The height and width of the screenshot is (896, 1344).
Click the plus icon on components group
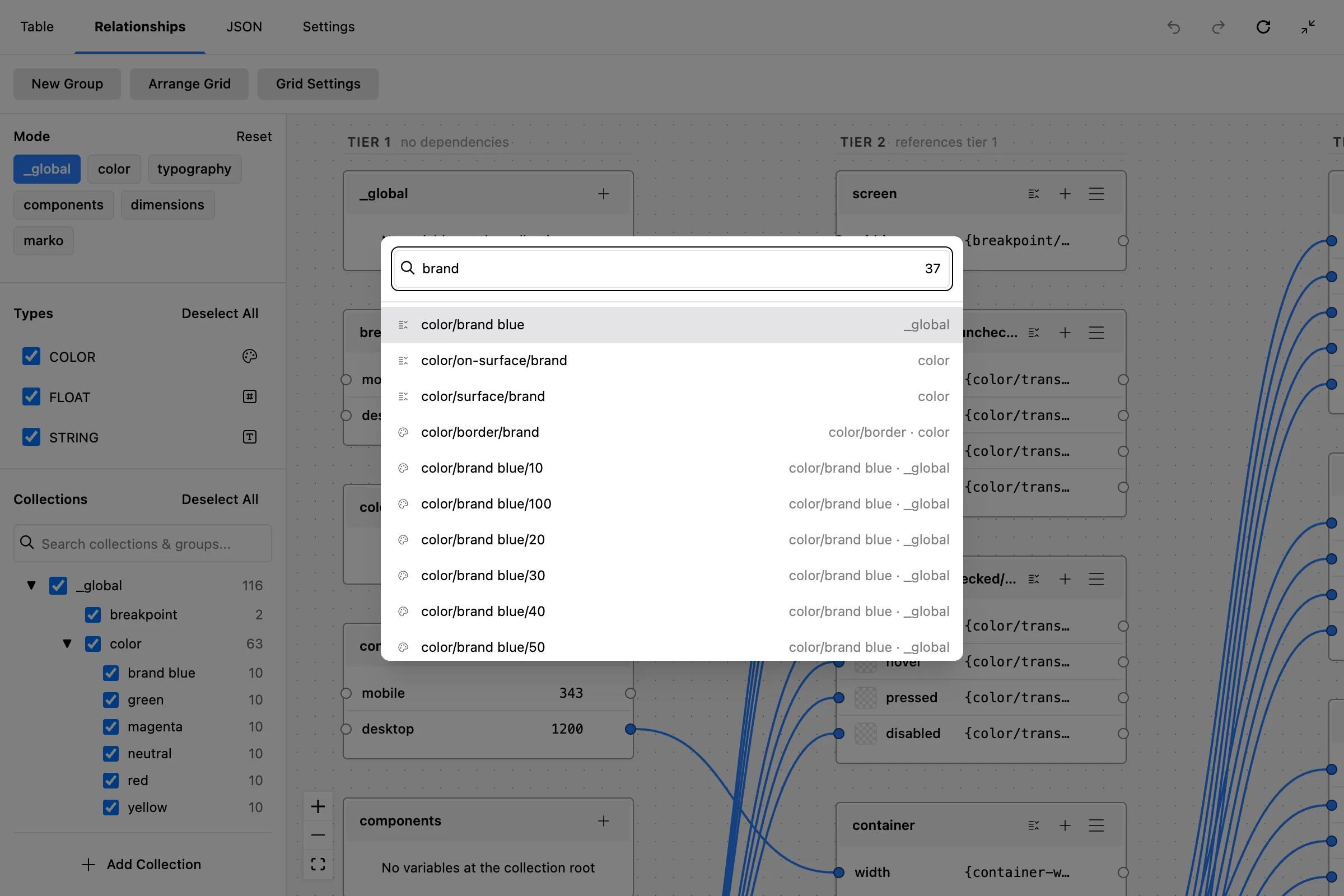click(604, 820)
